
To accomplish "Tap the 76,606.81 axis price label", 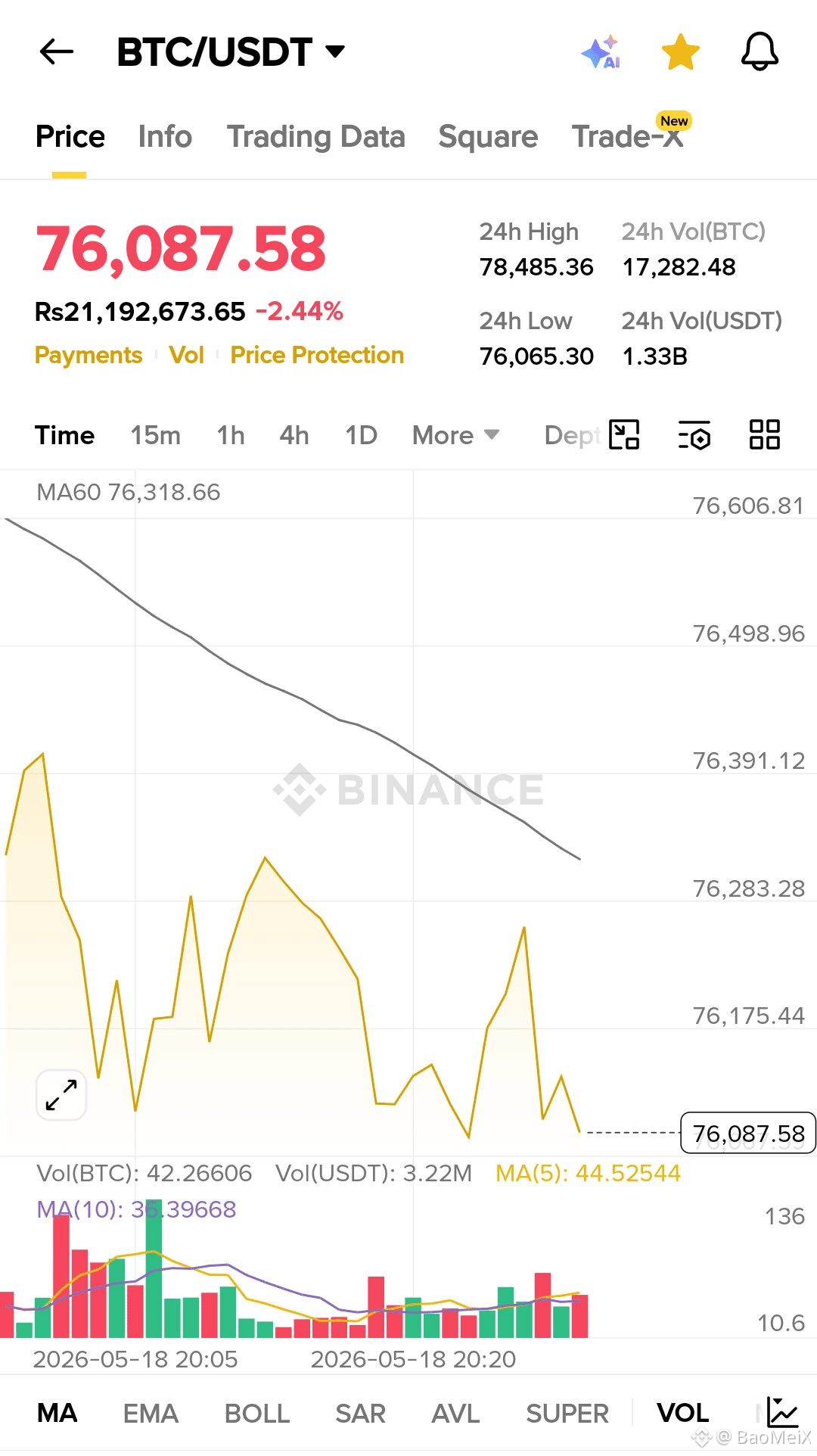I will point(748,506).
